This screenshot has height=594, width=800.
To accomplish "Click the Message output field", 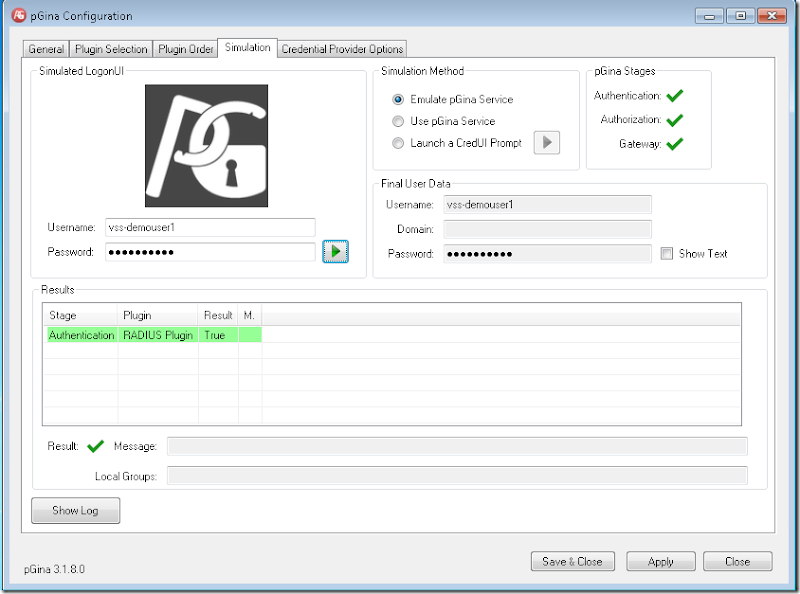I will [457, 446].
